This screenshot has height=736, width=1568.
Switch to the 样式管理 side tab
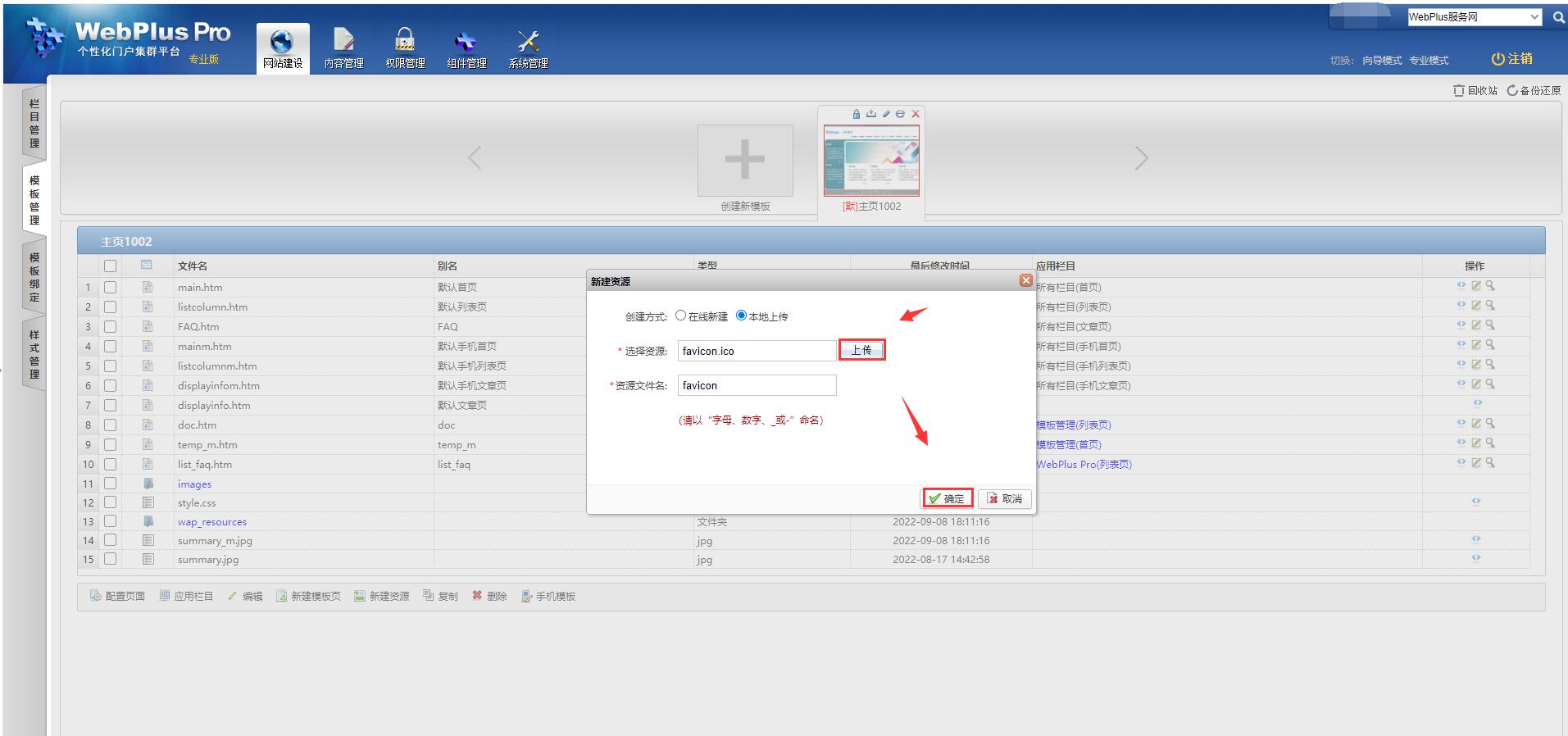[34, 354]
